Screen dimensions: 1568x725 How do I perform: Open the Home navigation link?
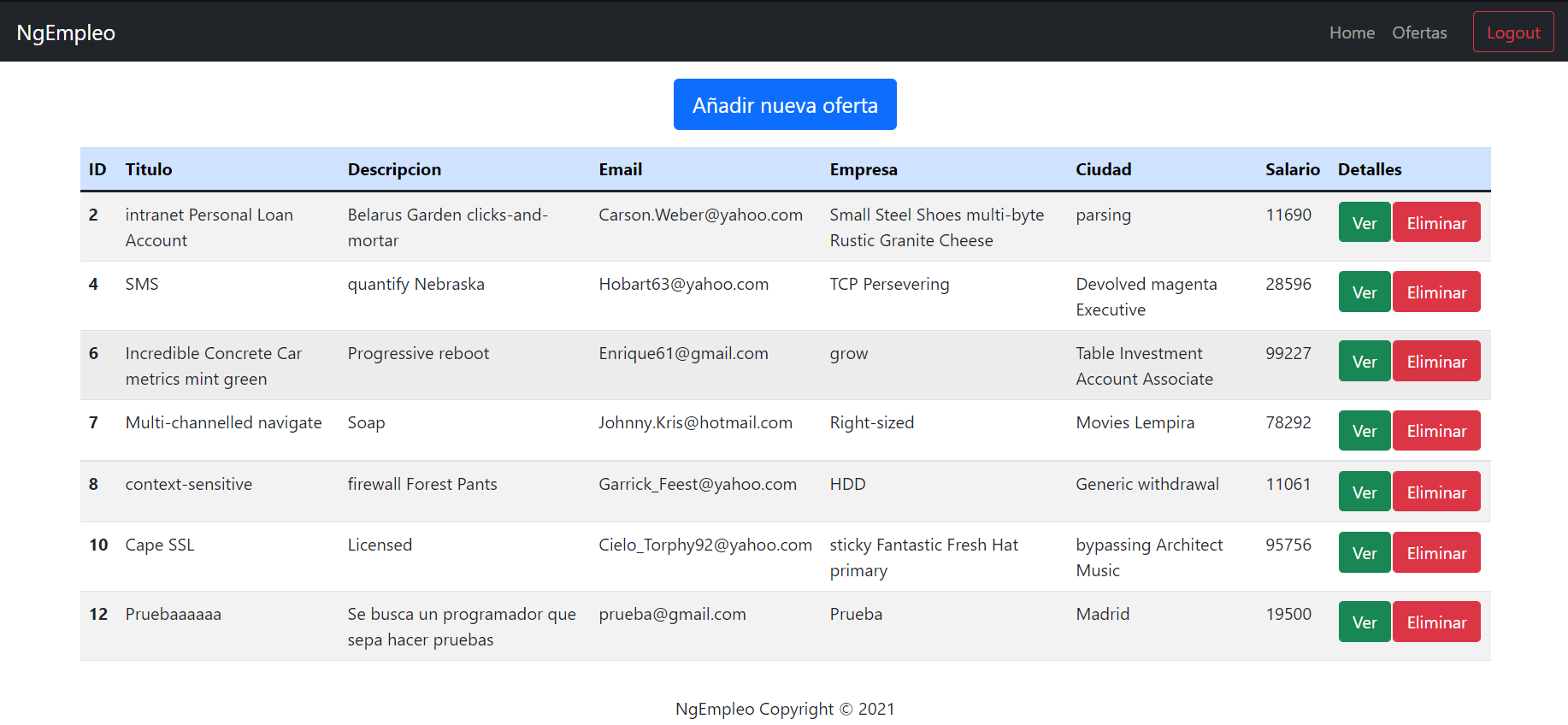[1352, 32]
